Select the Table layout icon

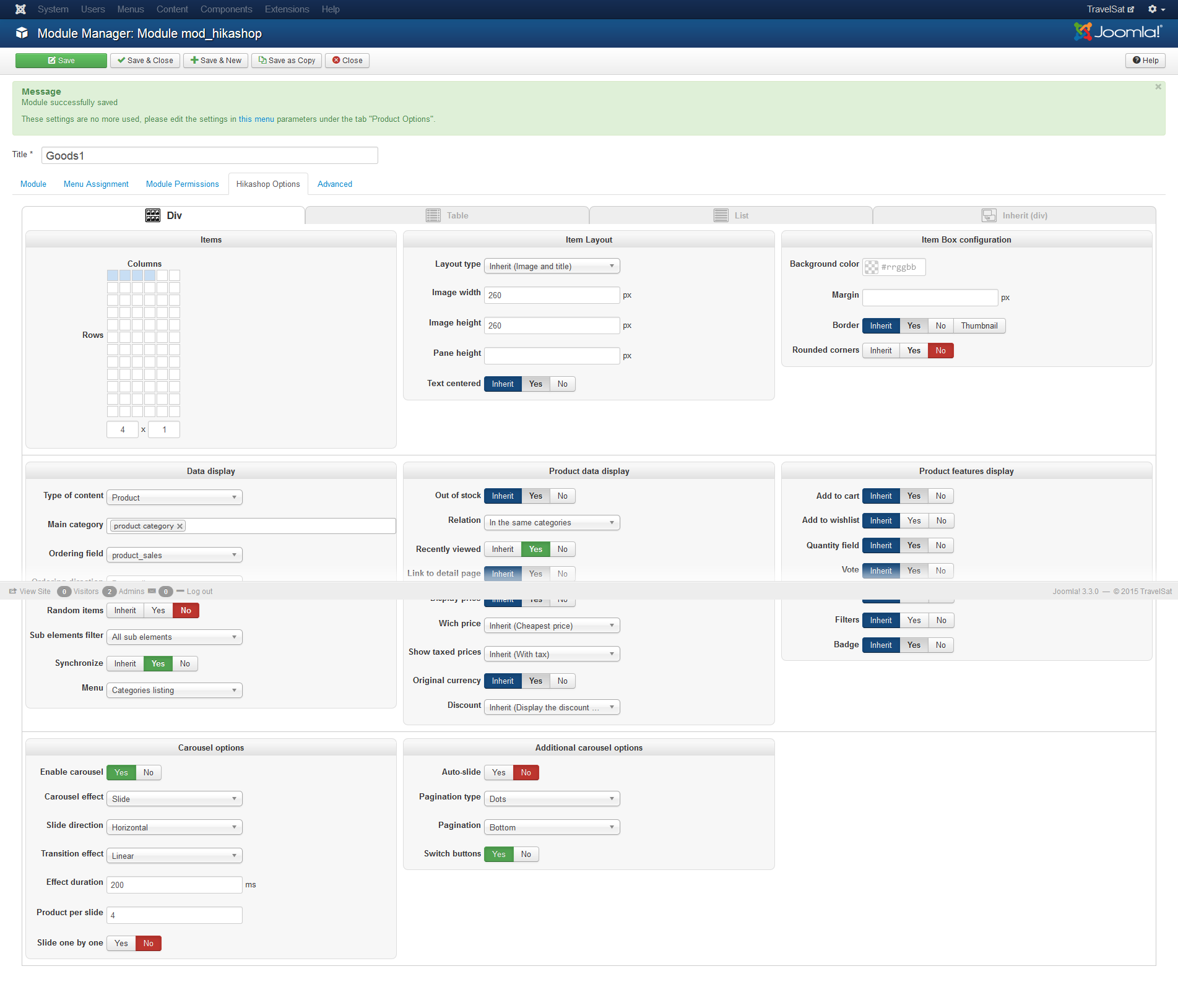coord(433,215)
